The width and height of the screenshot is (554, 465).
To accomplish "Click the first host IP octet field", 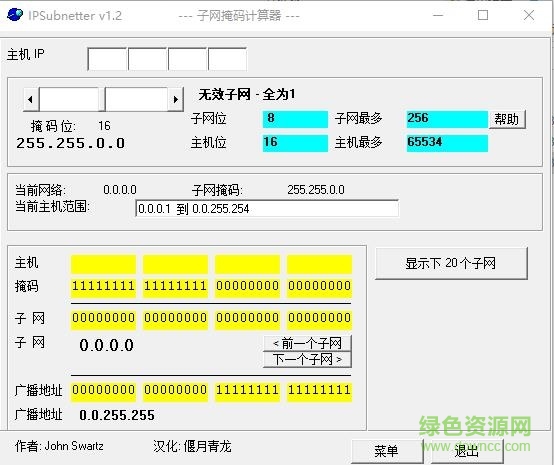I will point(107,59).
